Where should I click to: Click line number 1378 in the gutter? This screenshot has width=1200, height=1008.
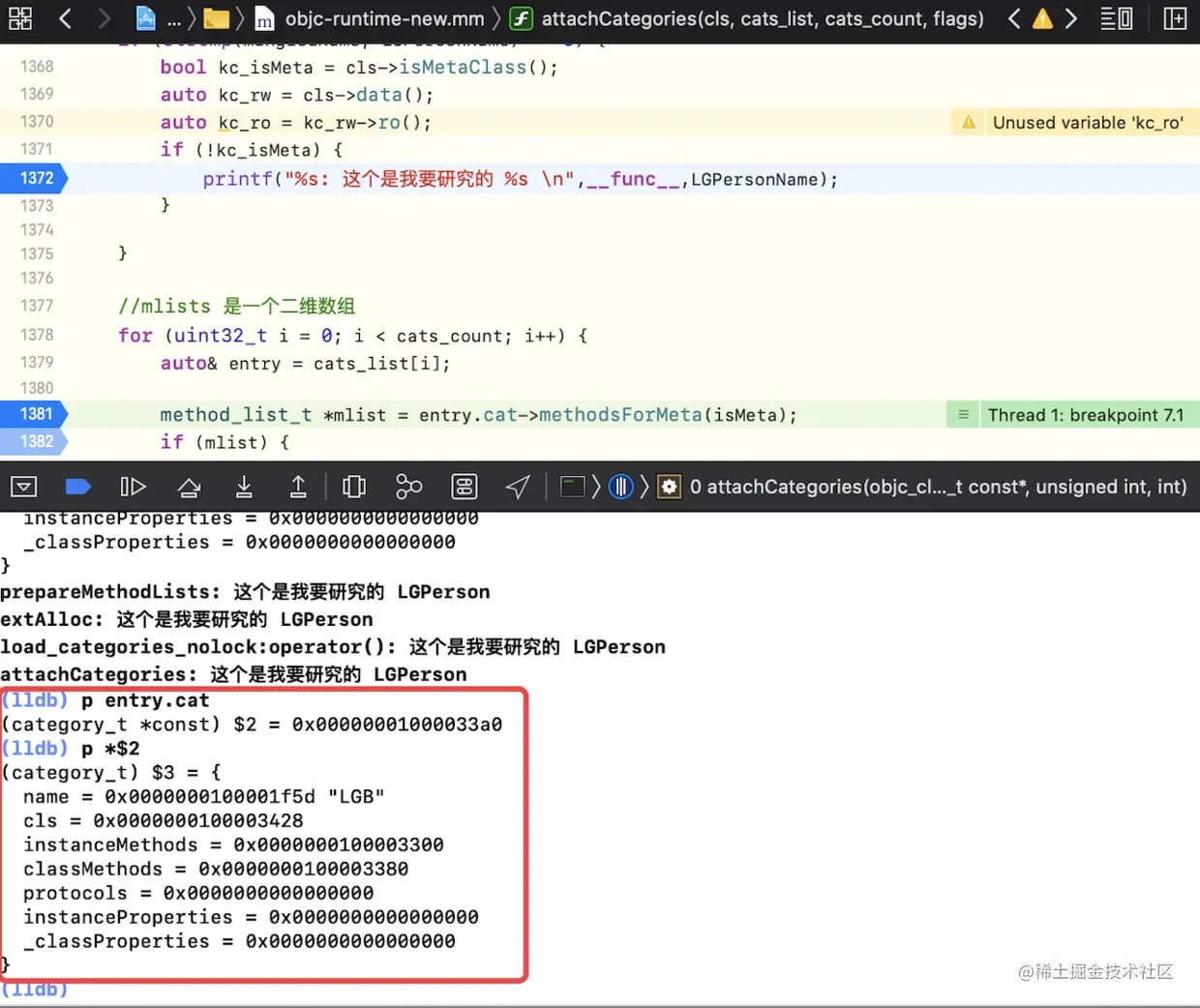[x=37, y=335]
